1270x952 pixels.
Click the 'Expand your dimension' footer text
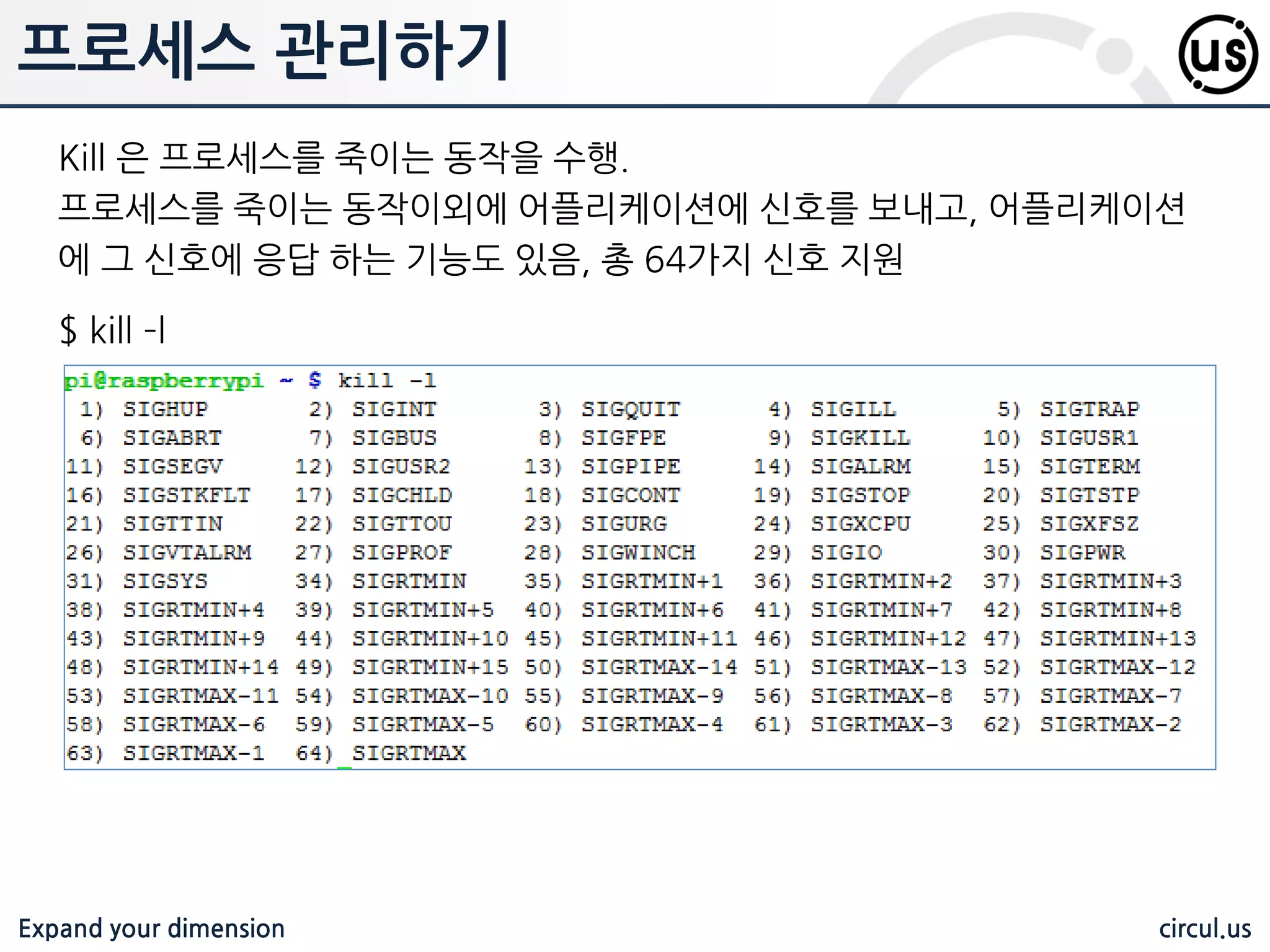coord(151,928)
